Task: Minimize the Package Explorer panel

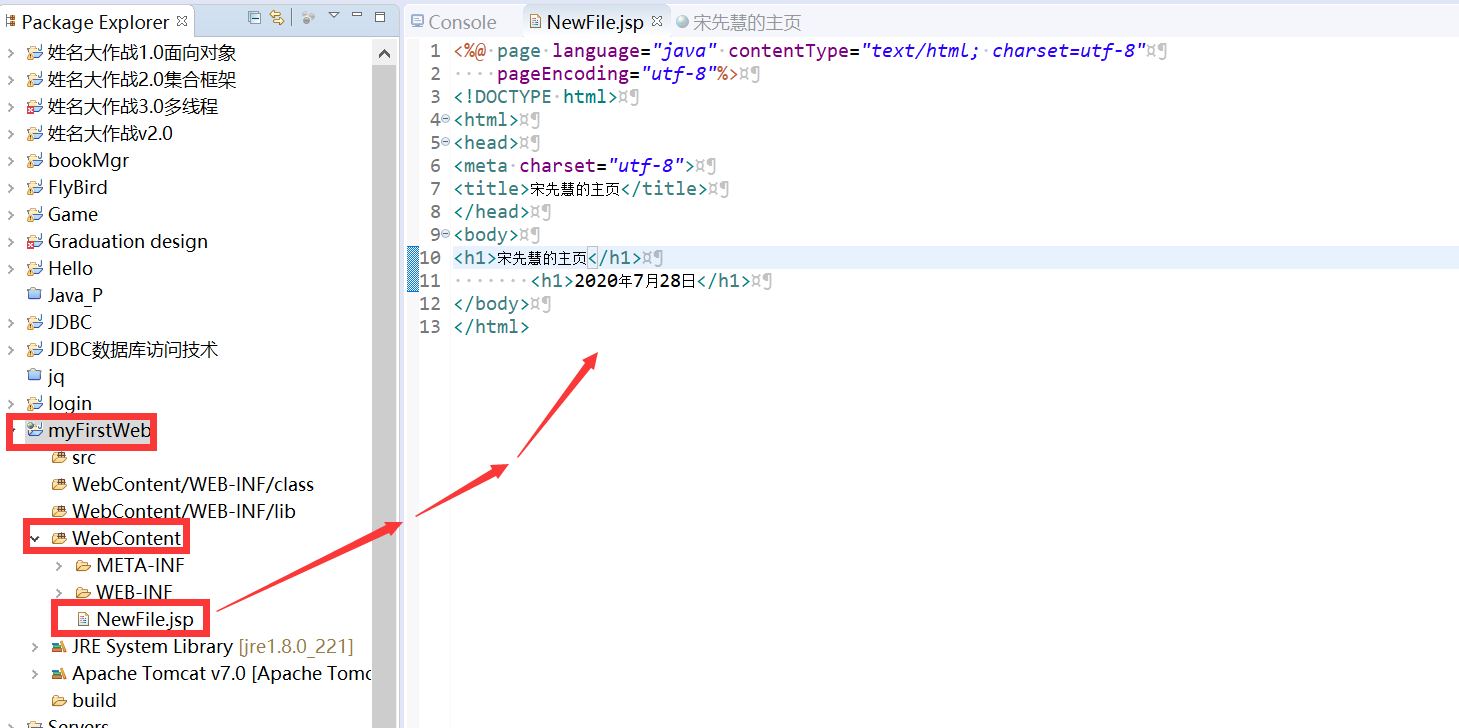Action: pyautogui.click(x=357, y=16)
